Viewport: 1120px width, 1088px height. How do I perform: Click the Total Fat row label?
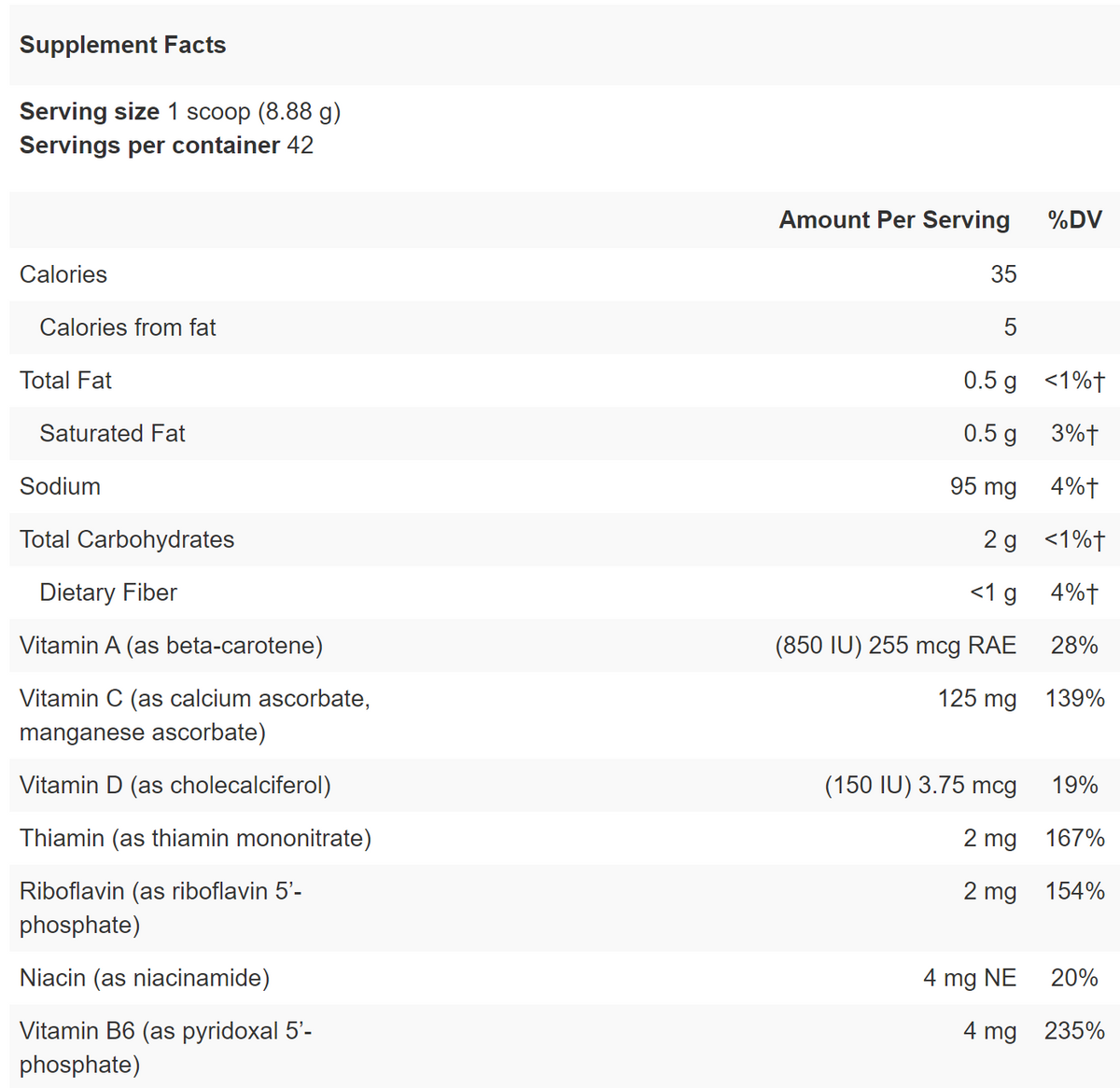(x=65, y=381)
